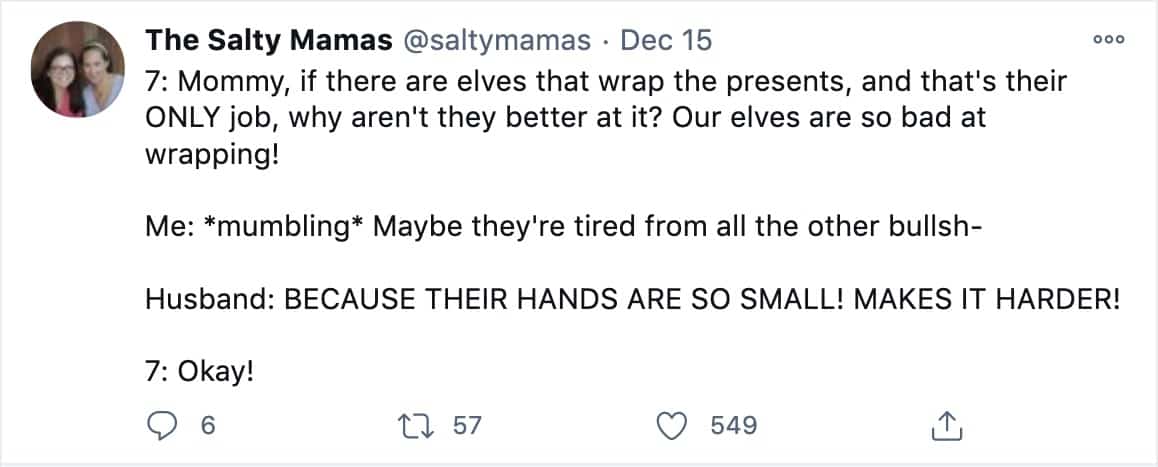This screenshot has height=467, width=1158.
Task: Click the display name The Salty Mamas
Action: click(x=269, y=41)
